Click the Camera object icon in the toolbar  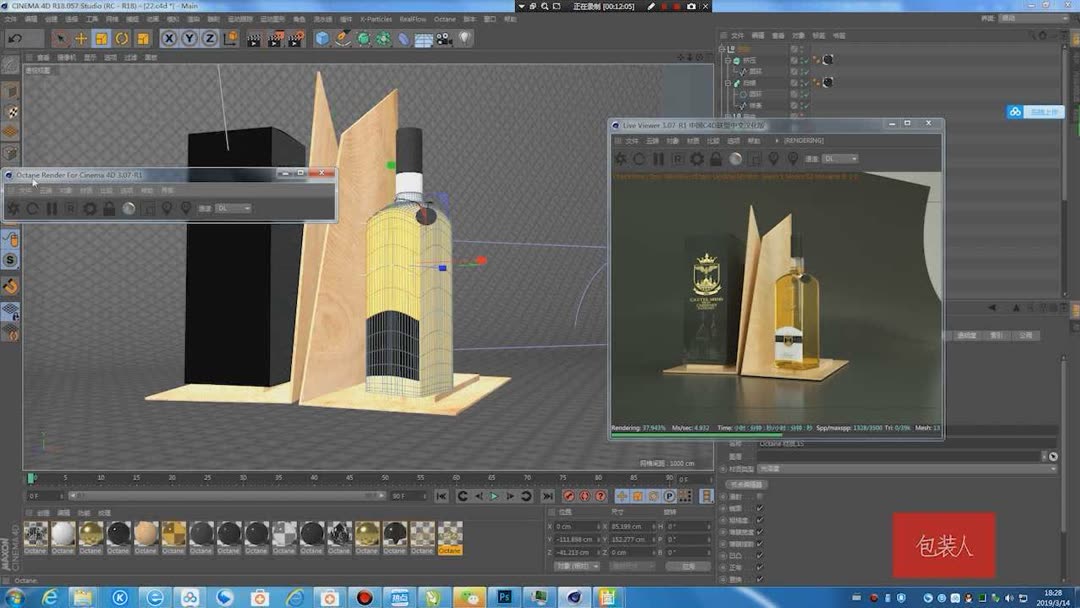443,39
